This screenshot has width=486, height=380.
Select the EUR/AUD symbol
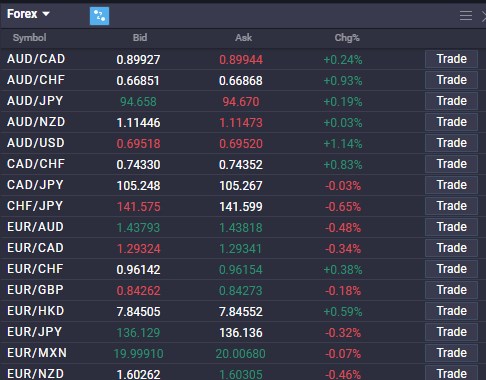(x=35, y=227)
